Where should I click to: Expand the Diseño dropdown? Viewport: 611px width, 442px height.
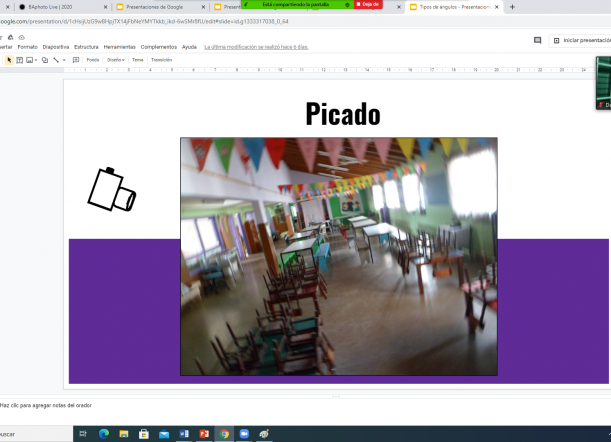[116, 60]
